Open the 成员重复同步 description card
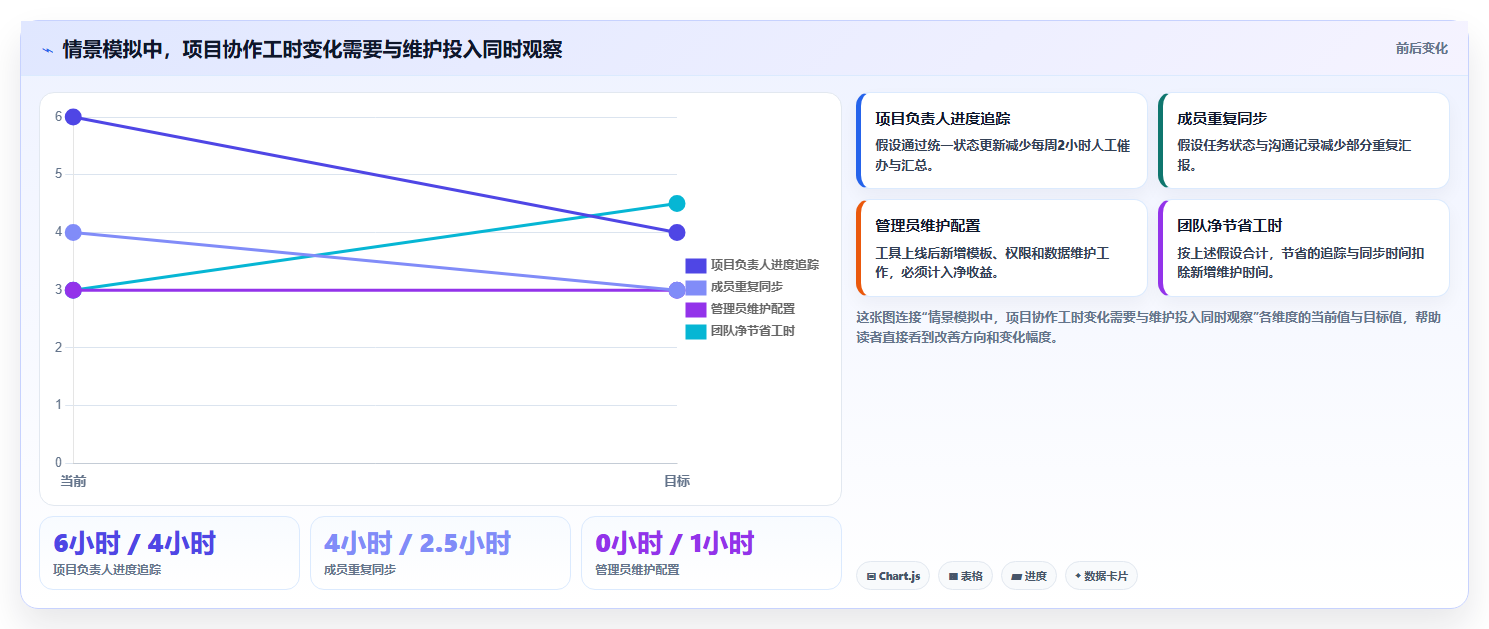The height and width of the screenshot is (629, 1489). [x=1304, y=141]
